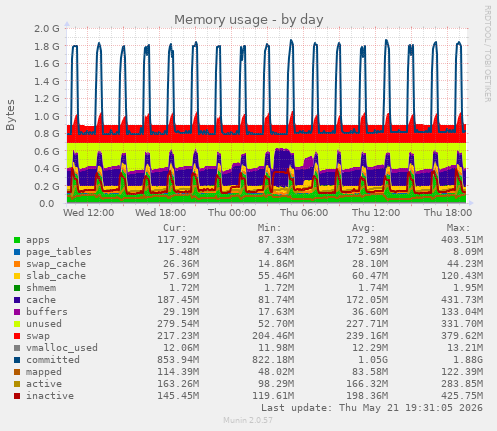Click the 'shmem' legend label
Image resolution: width=497 pixels, height=431 pixels.
41,288
